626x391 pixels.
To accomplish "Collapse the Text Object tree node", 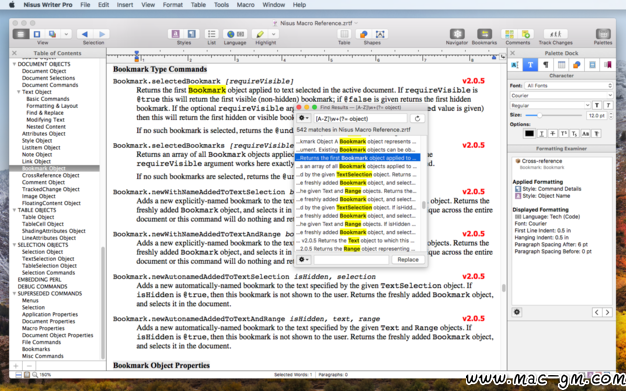I will click(19, 92).
